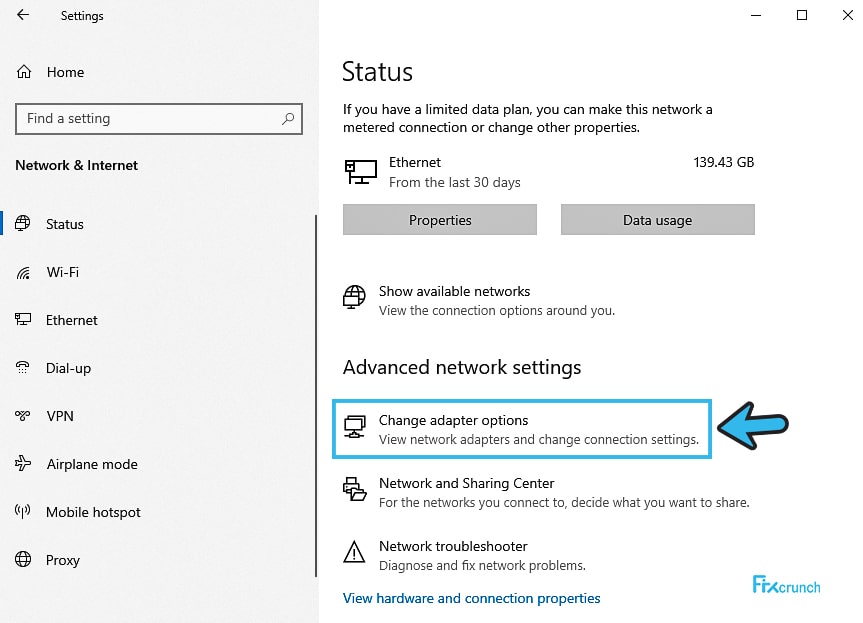Click the 'View the connection options around you' text

pyautogui.click(x=496, y=310)
